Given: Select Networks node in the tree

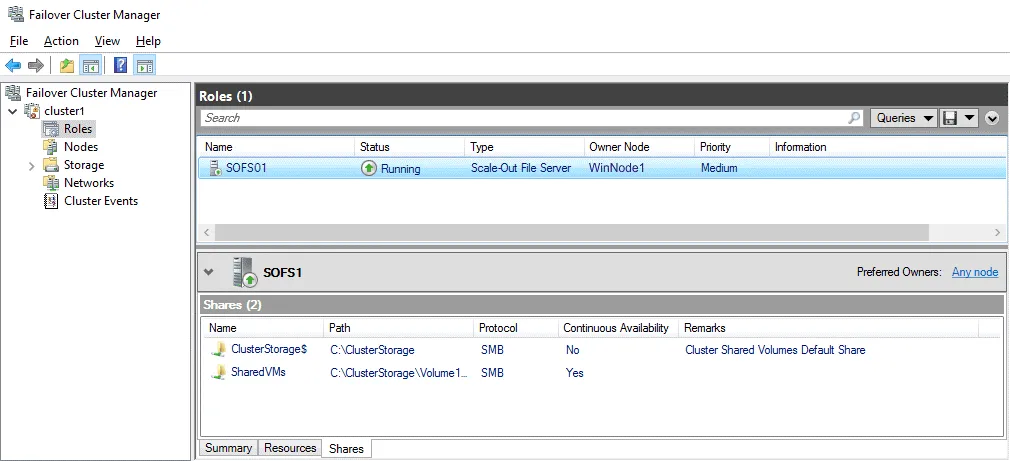Looking at the screenshot, I should coord(88,183).
